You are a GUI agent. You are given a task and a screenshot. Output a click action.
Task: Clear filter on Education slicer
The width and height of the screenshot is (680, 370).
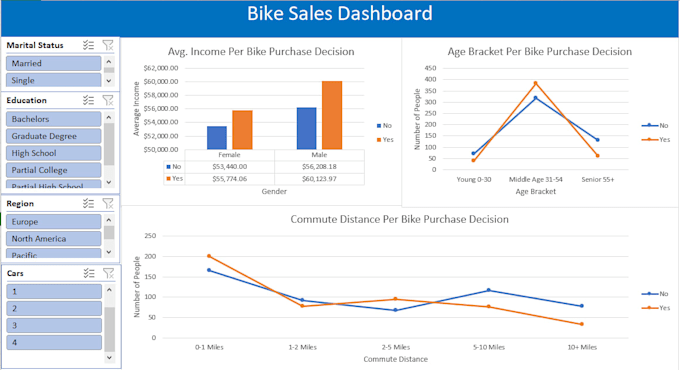108,100
